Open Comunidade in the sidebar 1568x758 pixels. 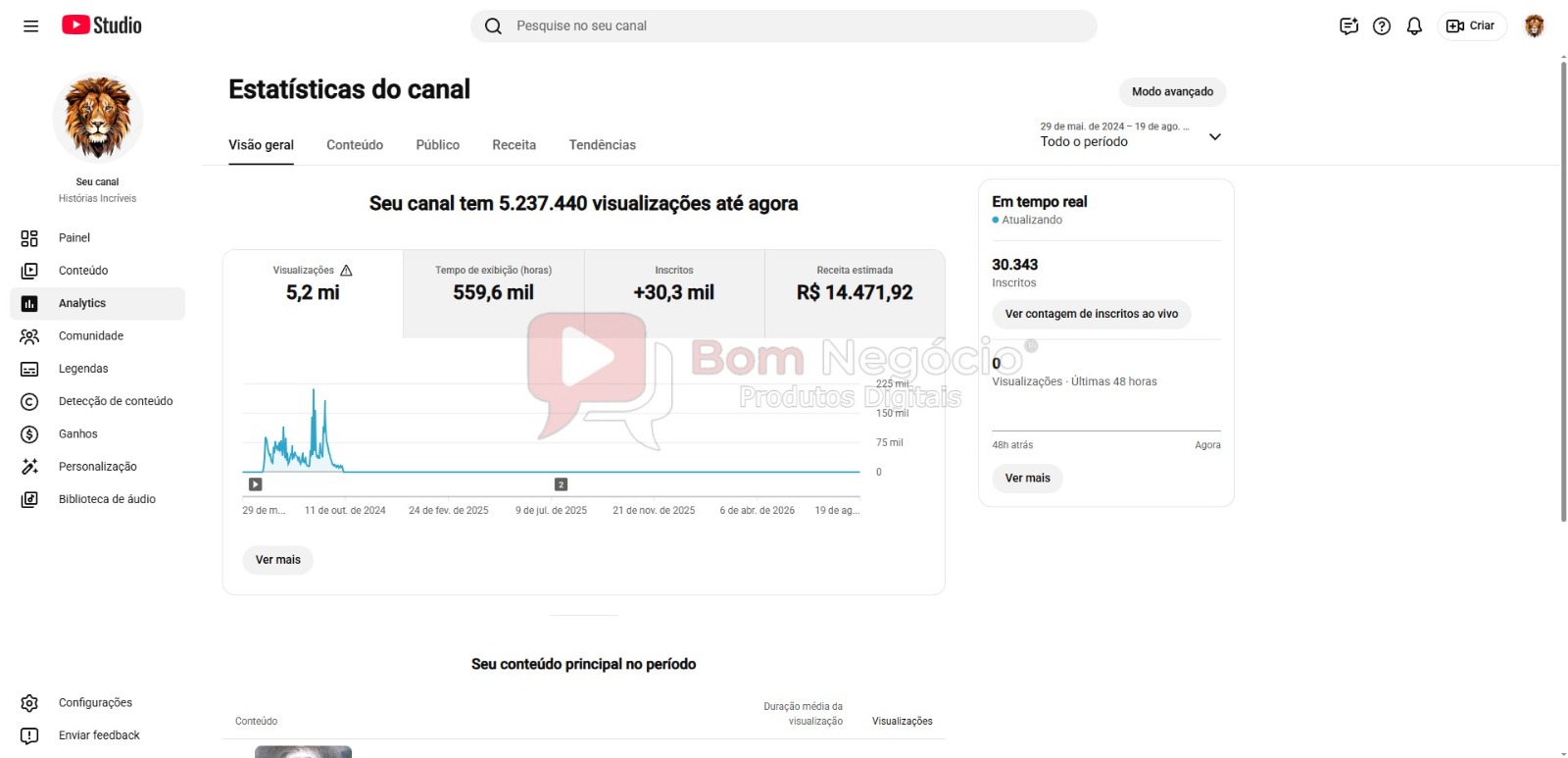coord(98,336)
